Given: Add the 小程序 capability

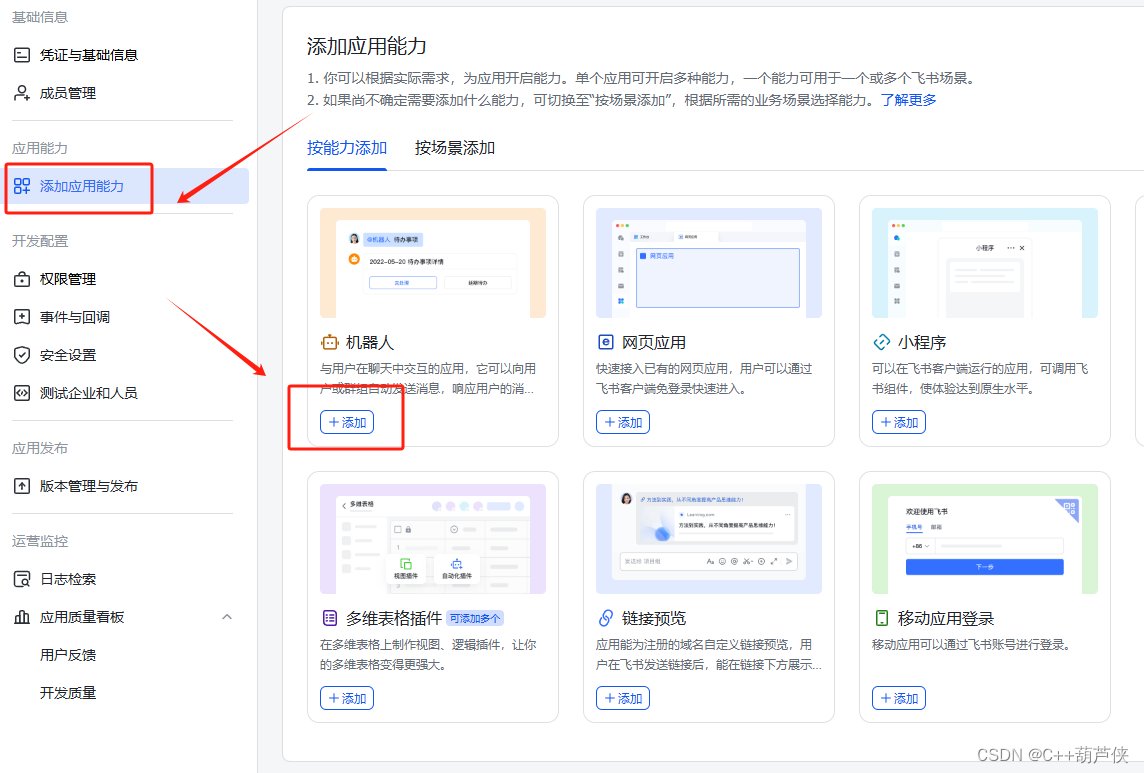Looking at the screenshot, I should [x=898, y=422].
